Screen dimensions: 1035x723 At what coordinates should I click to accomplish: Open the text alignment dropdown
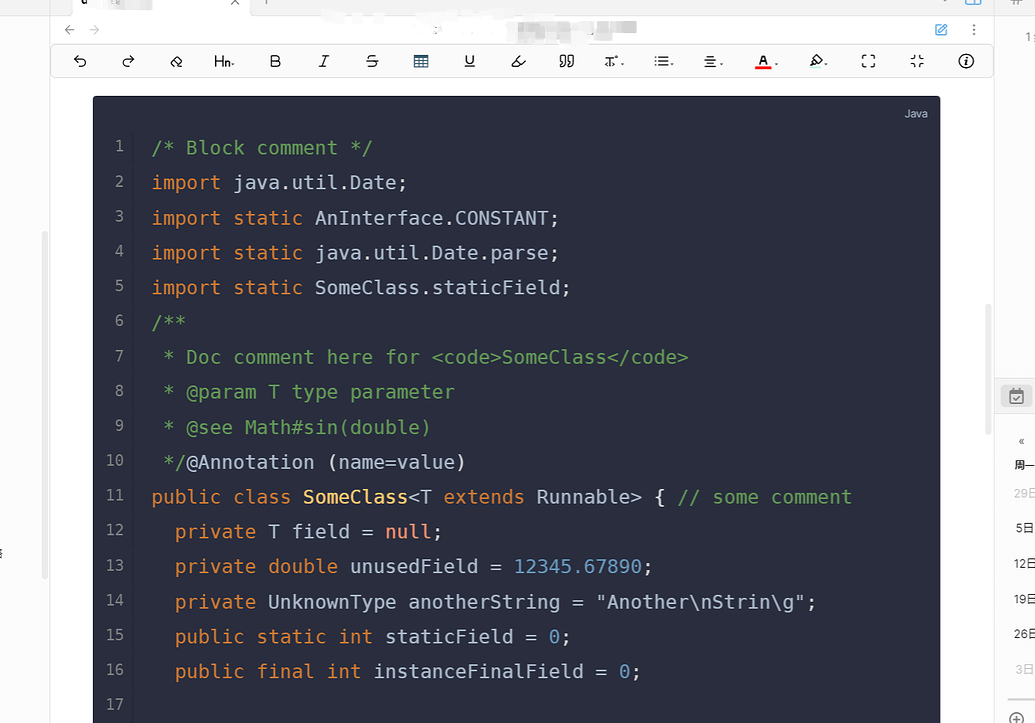pos(712,61)
